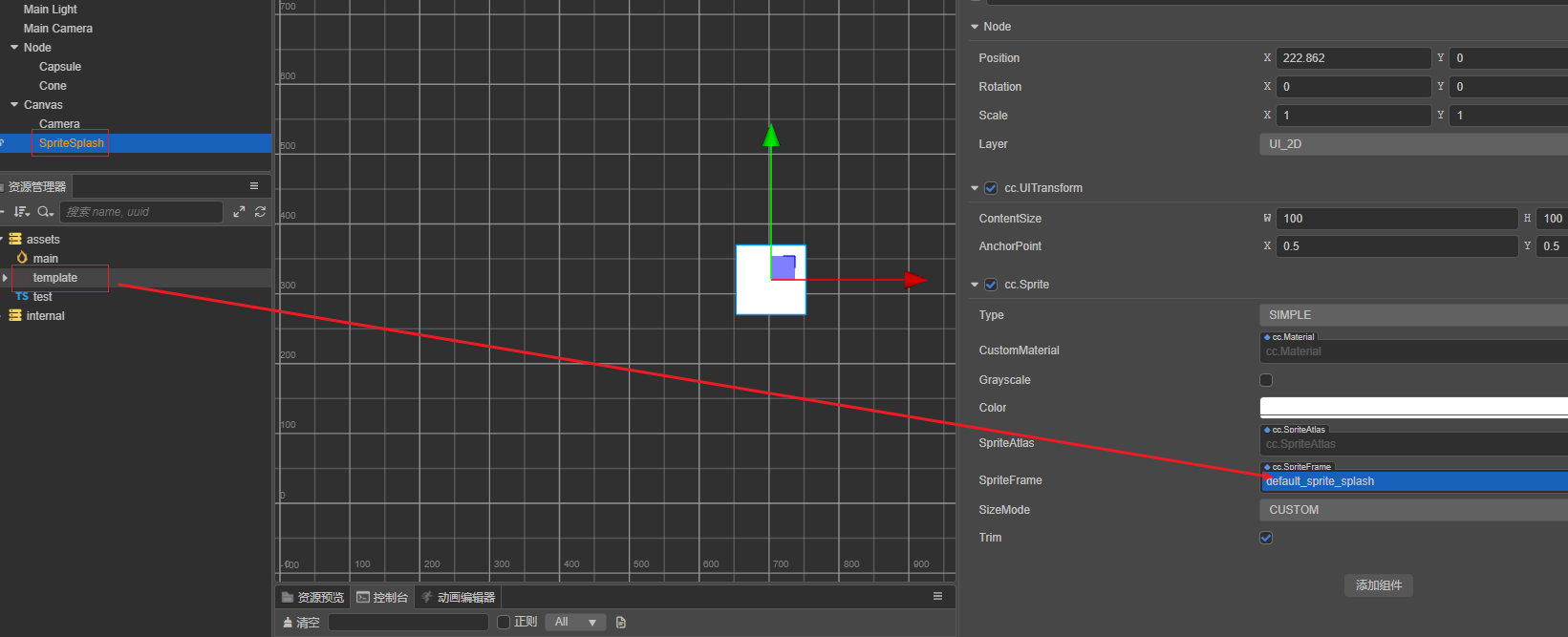Viewport: 1568px width, 637px height.
Task: Click the SpriteFrame default_sprite_splash slot
Action: tap(1413, 481)
